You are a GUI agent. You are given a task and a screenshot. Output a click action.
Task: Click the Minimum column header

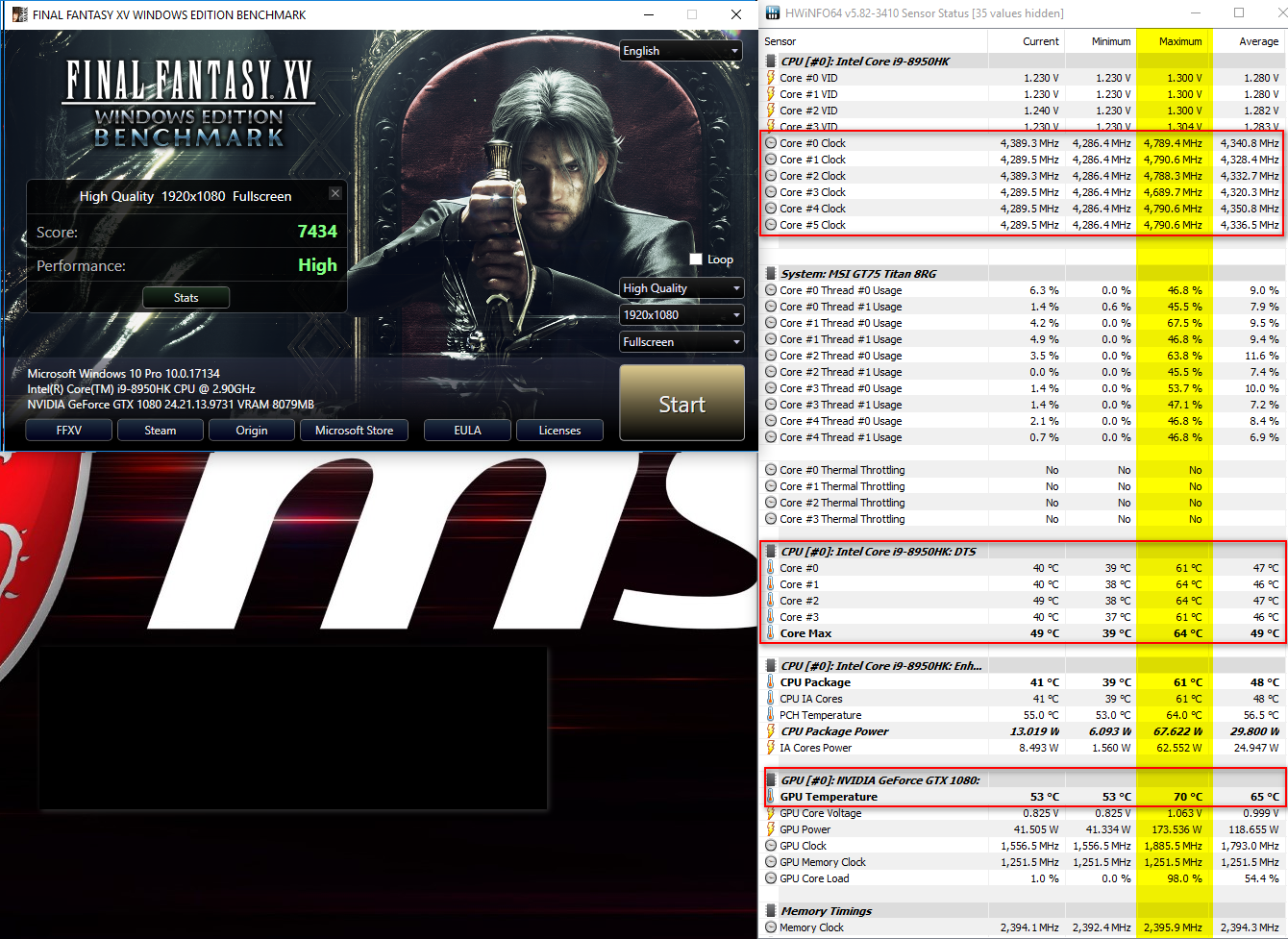pyautogui.click(x=1101, y=41)
